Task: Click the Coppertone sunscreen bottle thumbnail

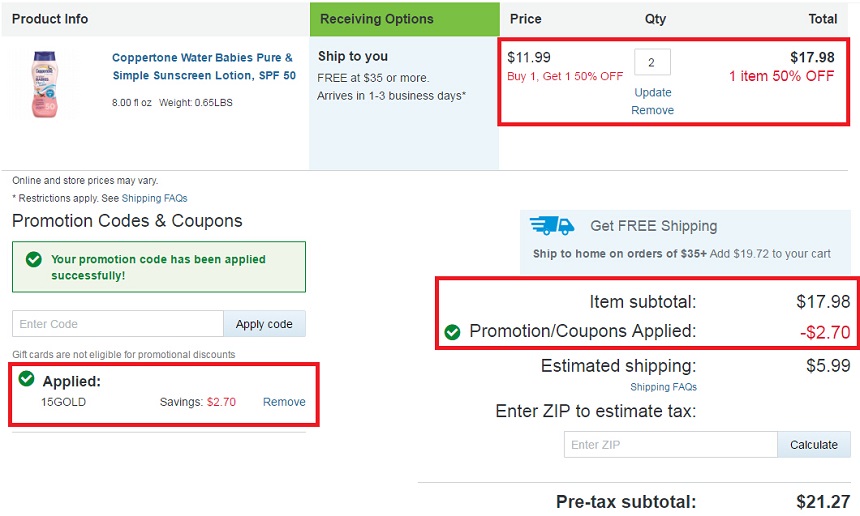Action: tap(44, 84)
